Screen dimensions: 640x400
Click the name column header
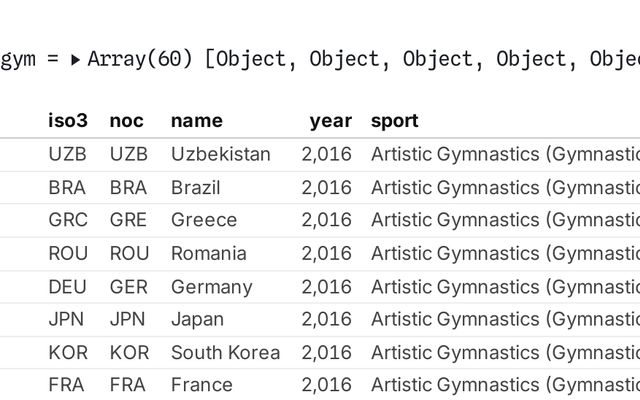click(x=197, y=121)
